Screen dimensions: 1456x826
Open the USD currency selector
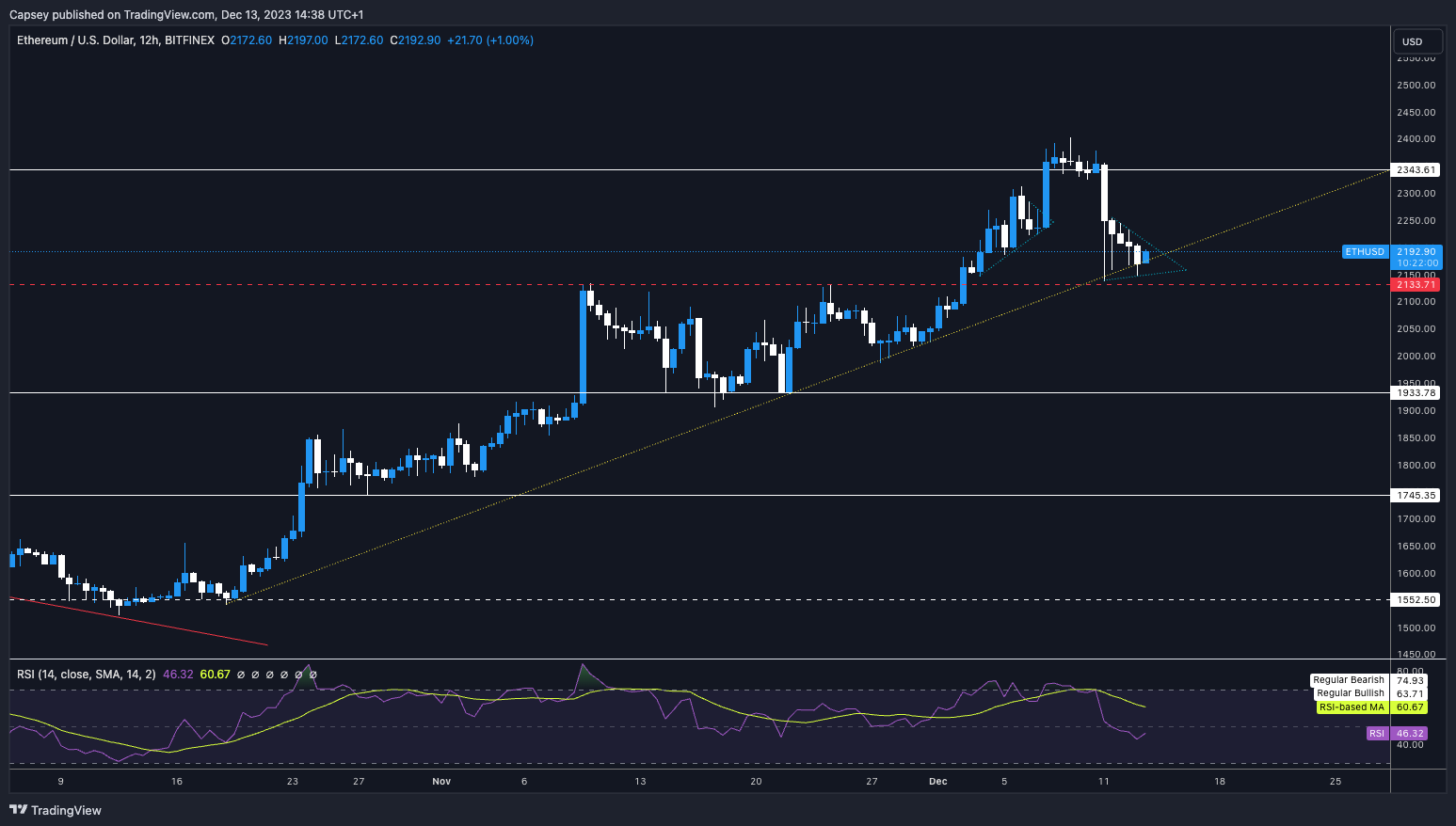[x=1419, y=41]
